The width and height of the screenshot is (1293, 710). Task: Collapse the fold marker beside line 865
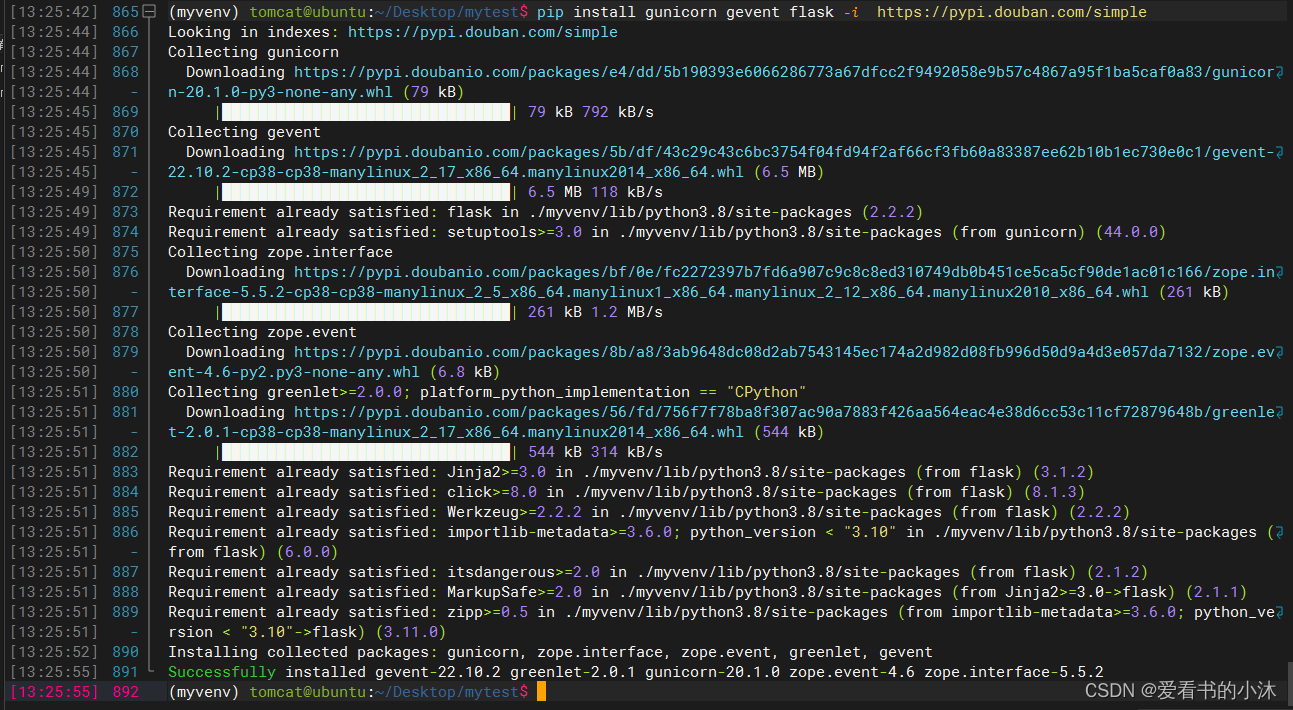(150, 12)
